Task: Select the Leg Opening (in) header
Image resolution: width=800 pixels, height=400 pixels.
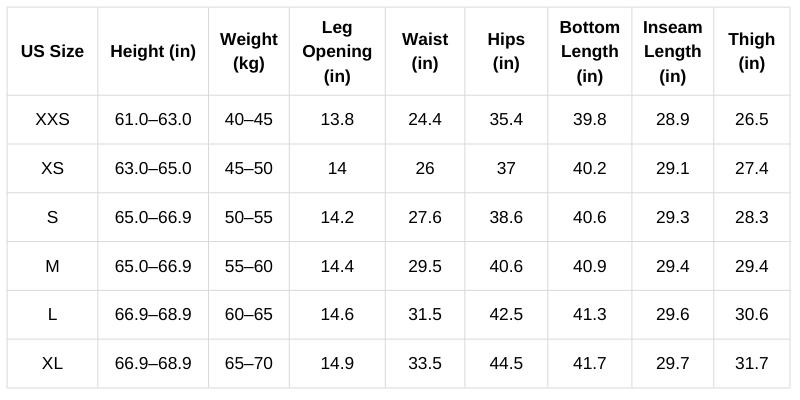Action: click(337, 52)
